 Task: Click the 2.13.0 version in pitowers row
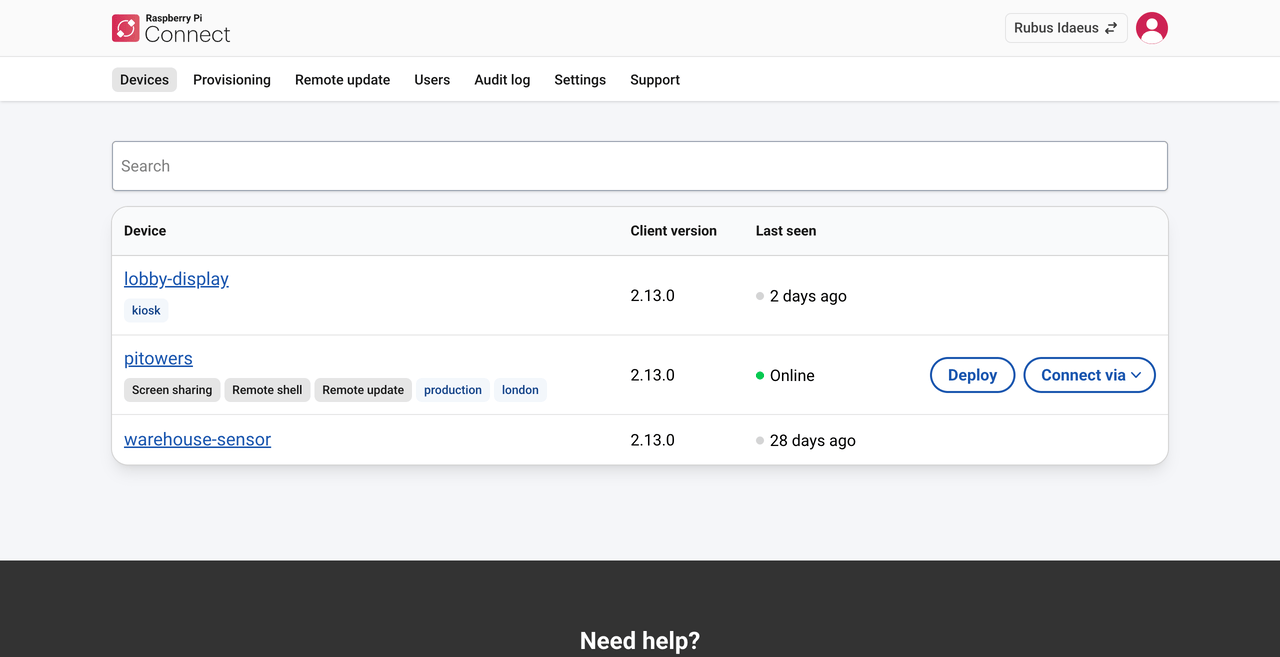tap(652, 375)
